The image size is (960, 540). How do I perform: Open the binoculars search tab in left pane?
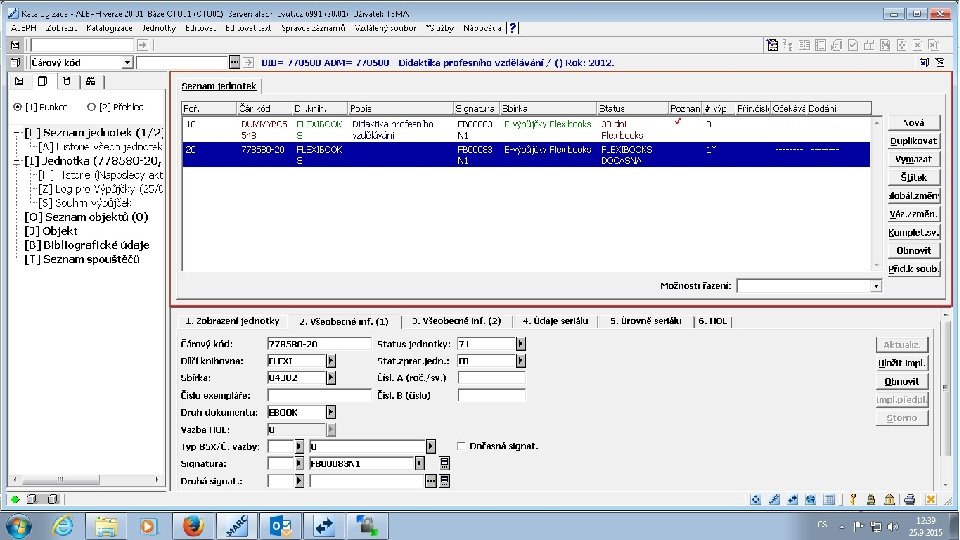coord(91,81)
